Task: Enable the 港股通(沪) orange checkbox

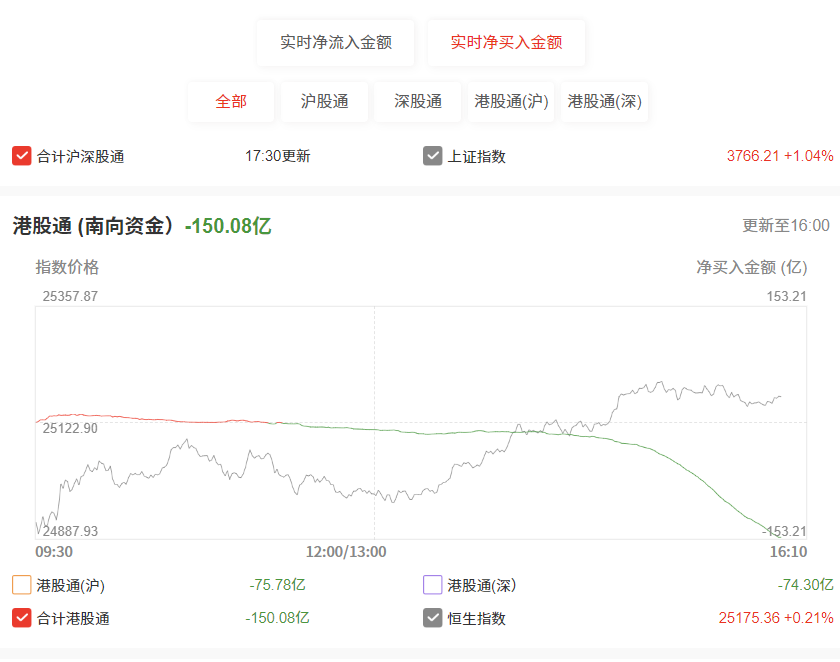Action: tap(21, 585)
